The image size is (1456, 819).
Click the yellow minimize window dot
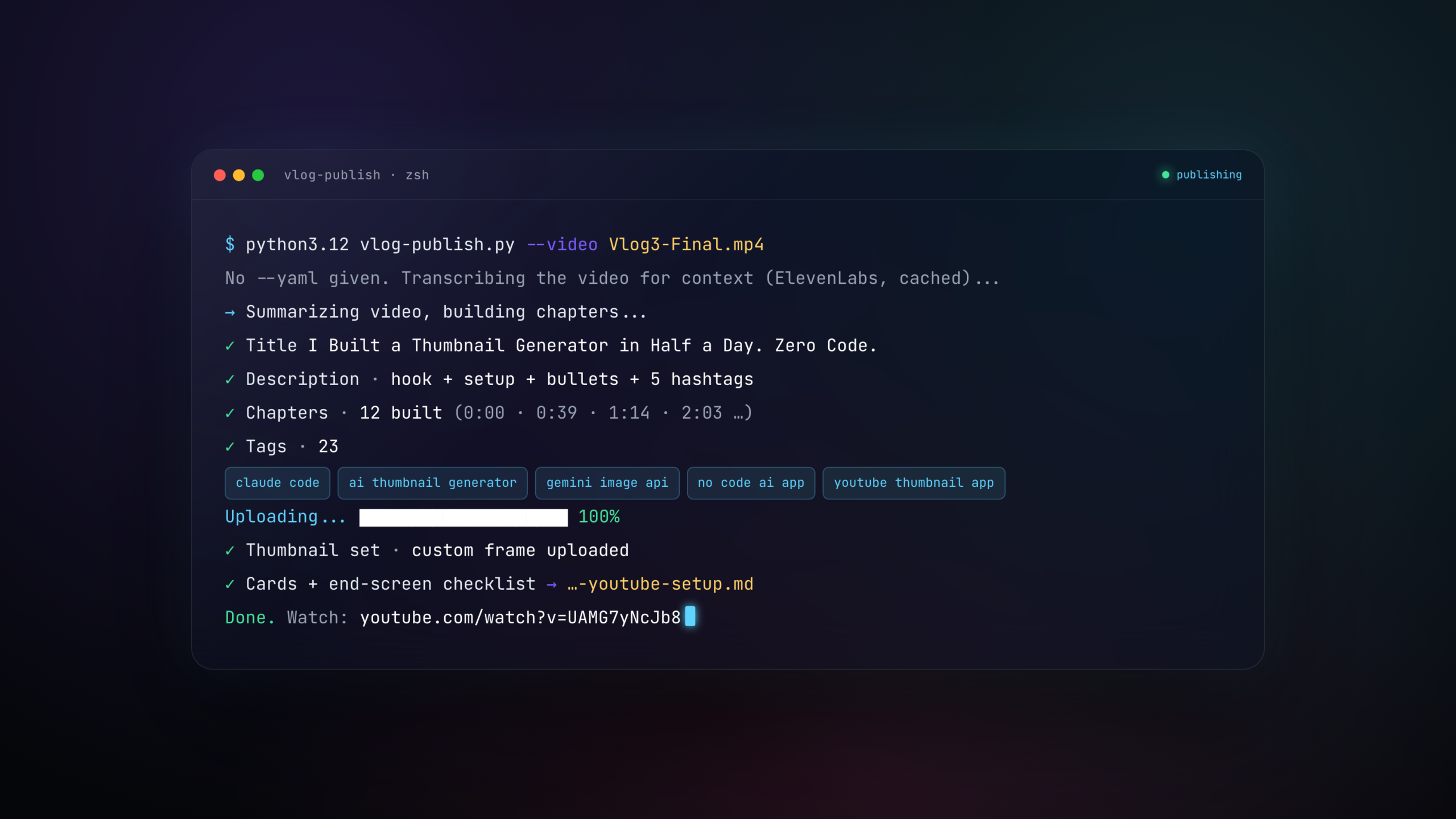tap(239, 175)
